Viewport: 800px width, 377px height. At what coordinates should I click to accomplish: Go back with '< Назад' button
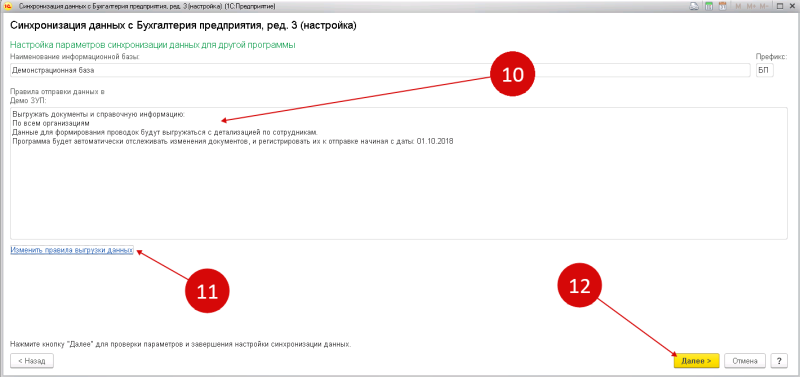click(x=32, y=361)
